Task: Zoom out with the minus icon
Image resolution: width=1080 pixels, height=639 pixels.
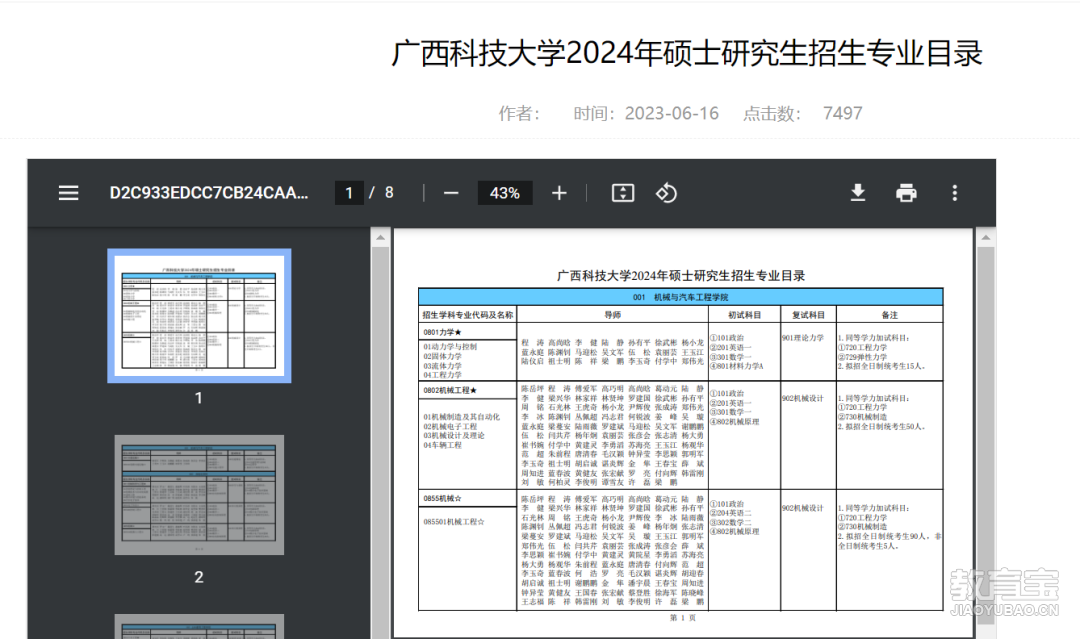Action: (x=451, y=193)
